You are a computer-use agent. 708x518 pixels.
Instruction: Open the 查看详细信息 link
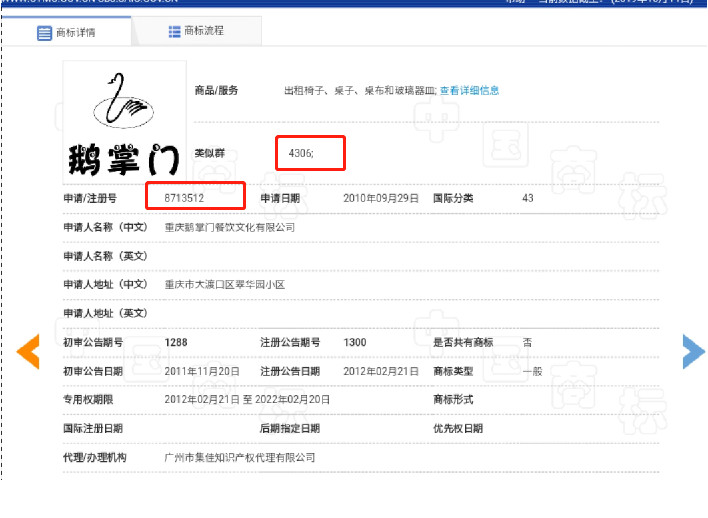click(x=469, y=90)
